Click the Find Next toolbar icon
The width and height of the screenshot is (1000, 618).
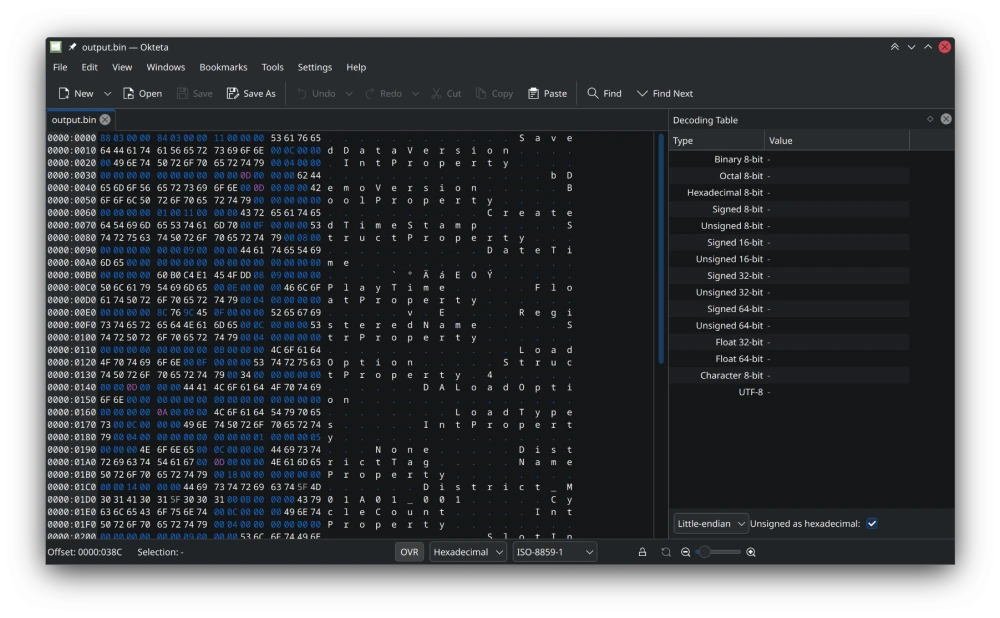pyautogui.click(x=642, y=93)
